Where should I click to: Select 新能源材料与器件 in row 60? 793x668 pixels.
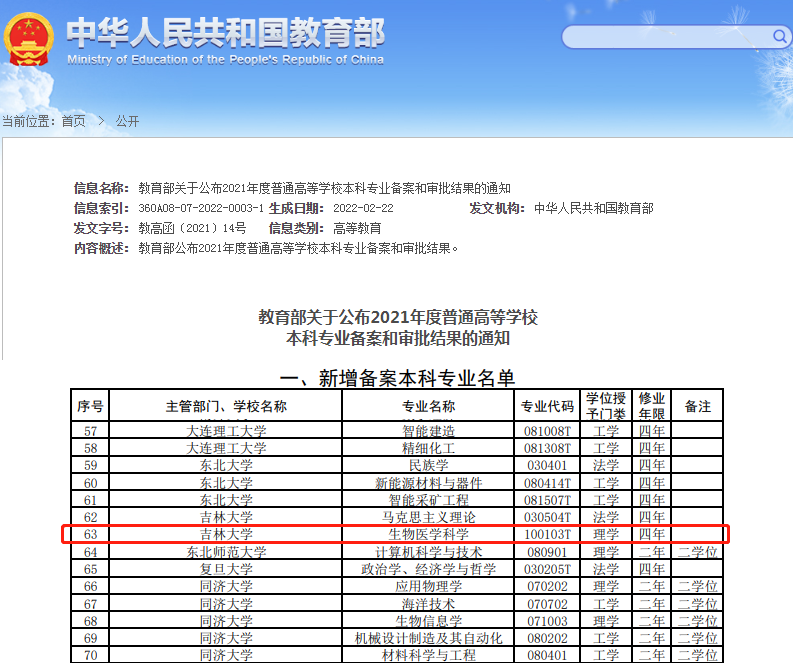428,483
